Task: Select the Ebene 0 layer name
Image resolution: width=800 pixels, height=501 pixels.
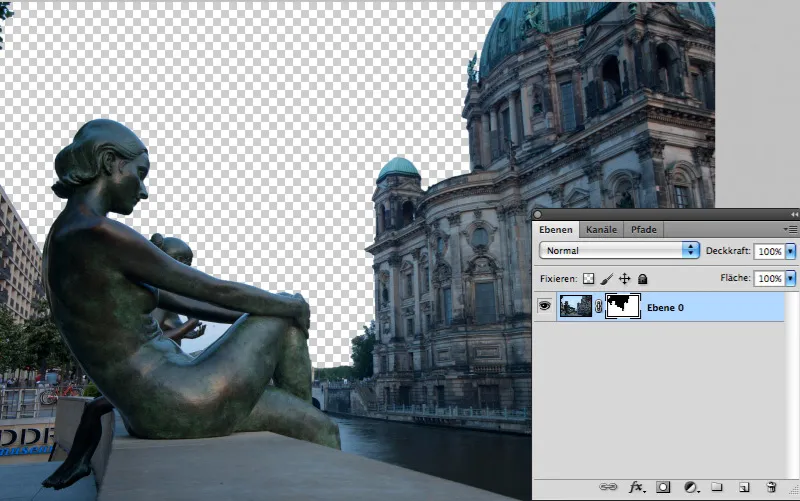Action: coord(665,308)
